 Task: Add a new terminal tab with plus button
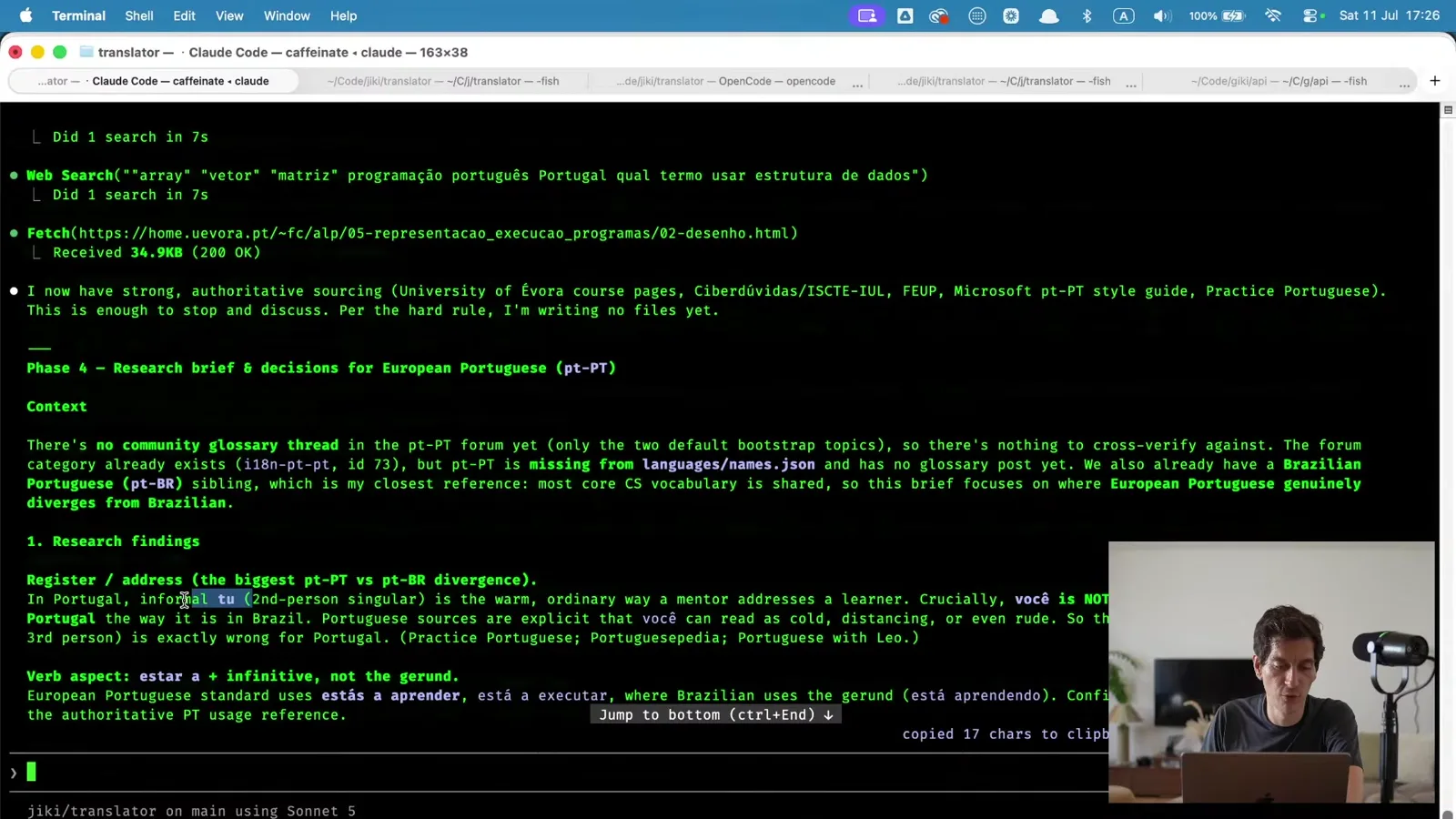(1435, 81)
